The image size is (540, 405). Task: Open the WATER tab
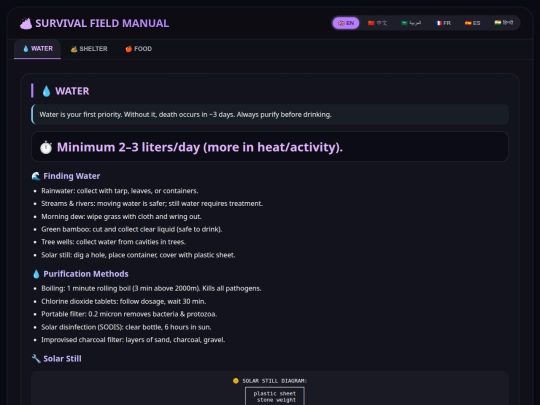[x=38, y=49]
